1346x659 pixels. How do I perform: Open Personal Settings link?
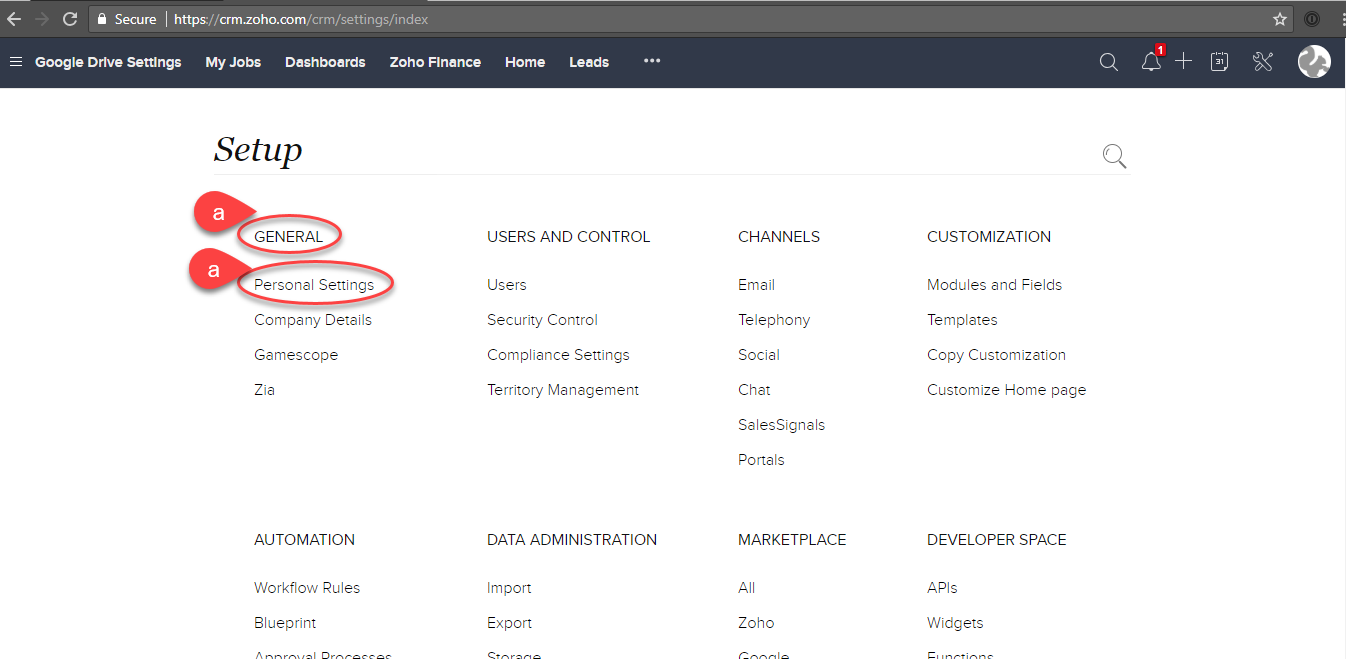pyautogui.click(x=314, y=285)
